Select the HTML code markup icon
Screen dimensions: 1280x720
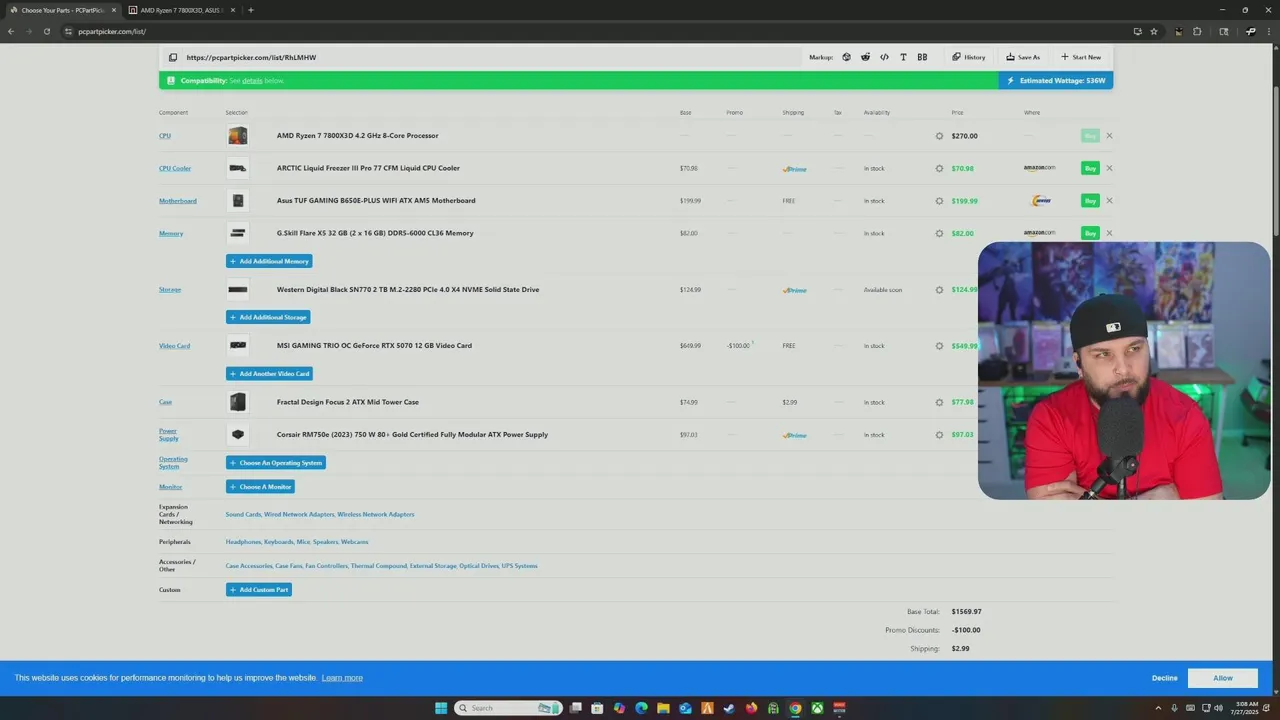pos(884,57)
